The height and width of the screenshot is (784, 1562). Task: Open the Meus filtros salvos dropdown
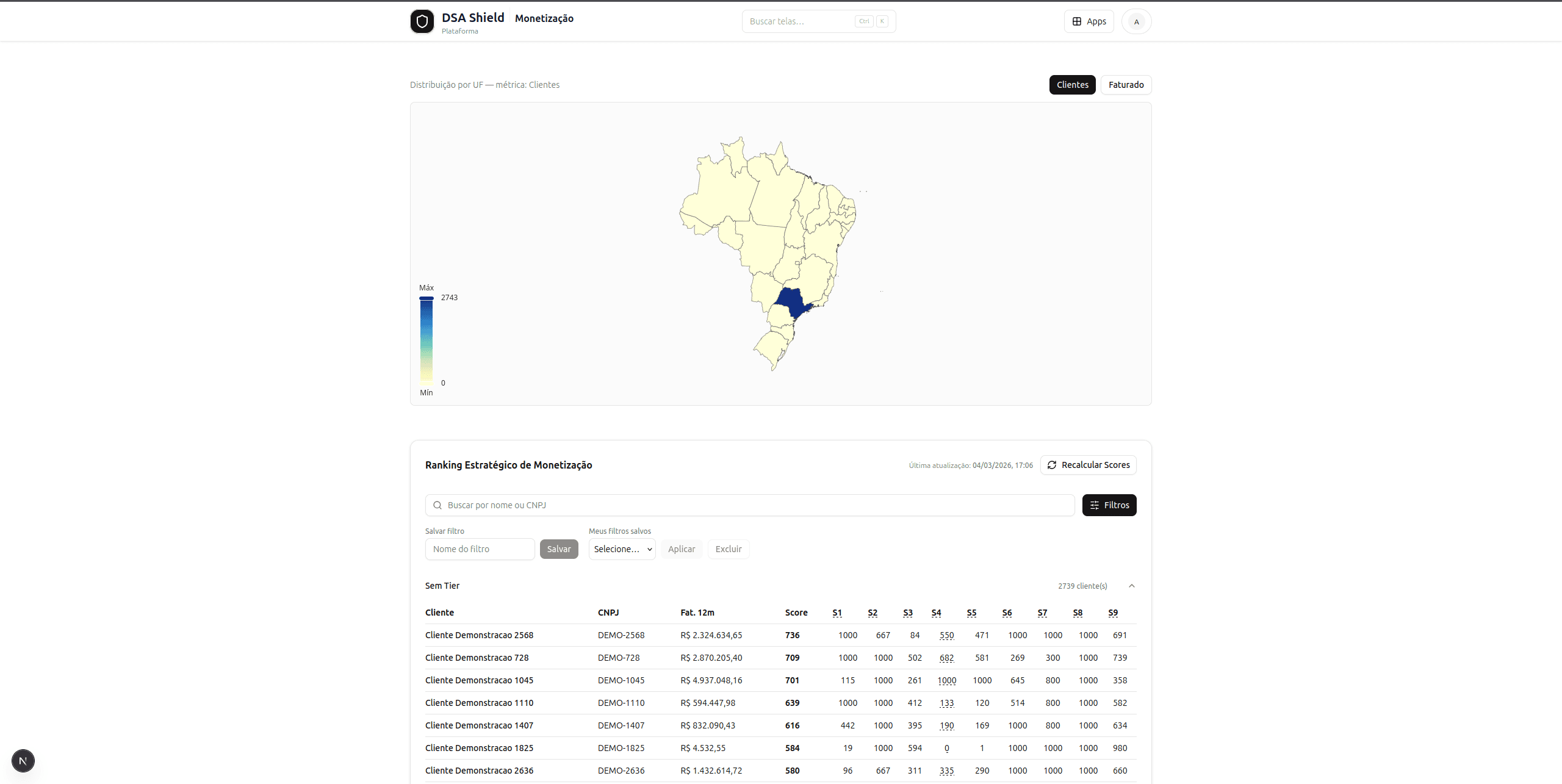[x=622, y=549]
